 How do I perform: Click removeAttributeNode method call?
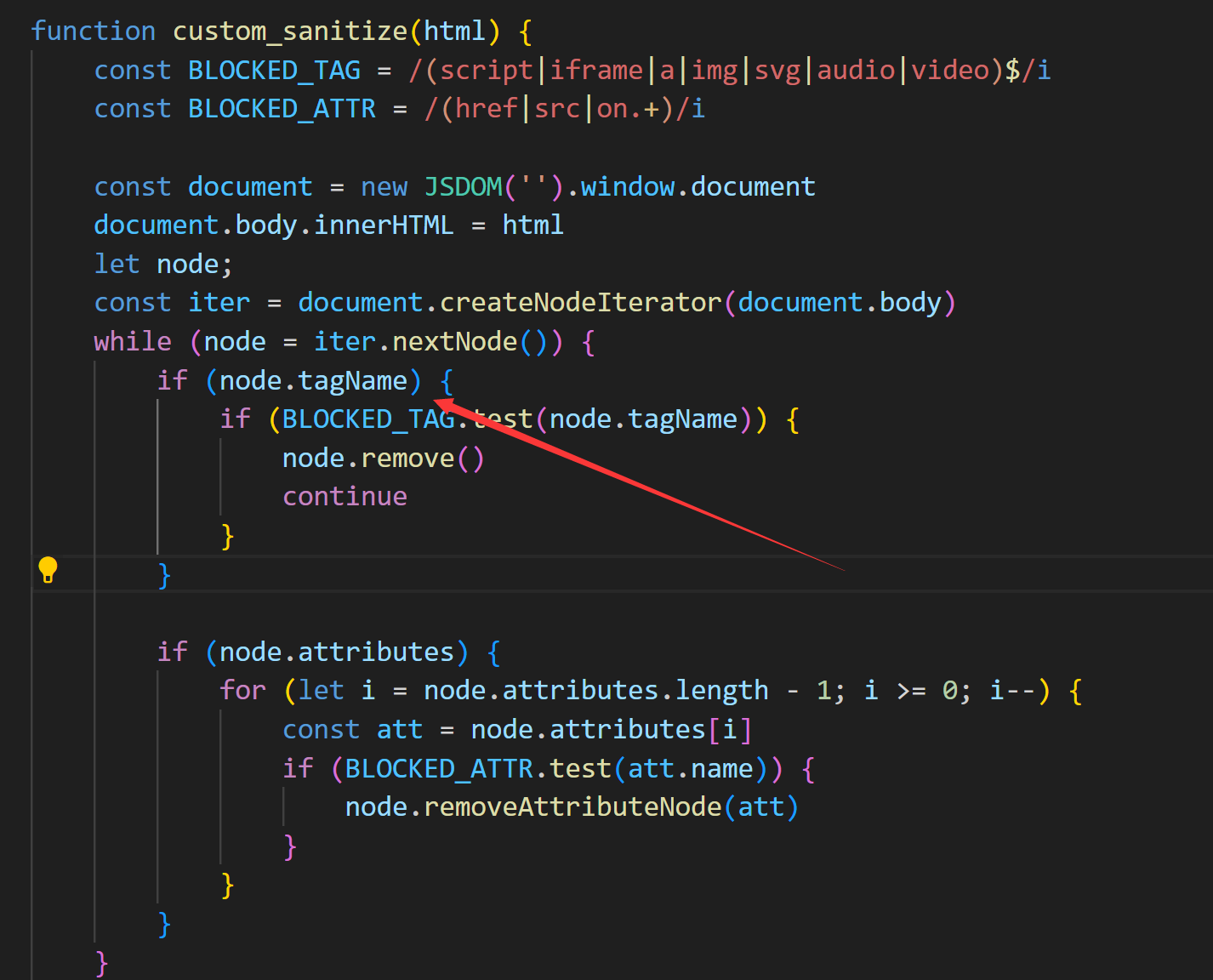point(572,807)
